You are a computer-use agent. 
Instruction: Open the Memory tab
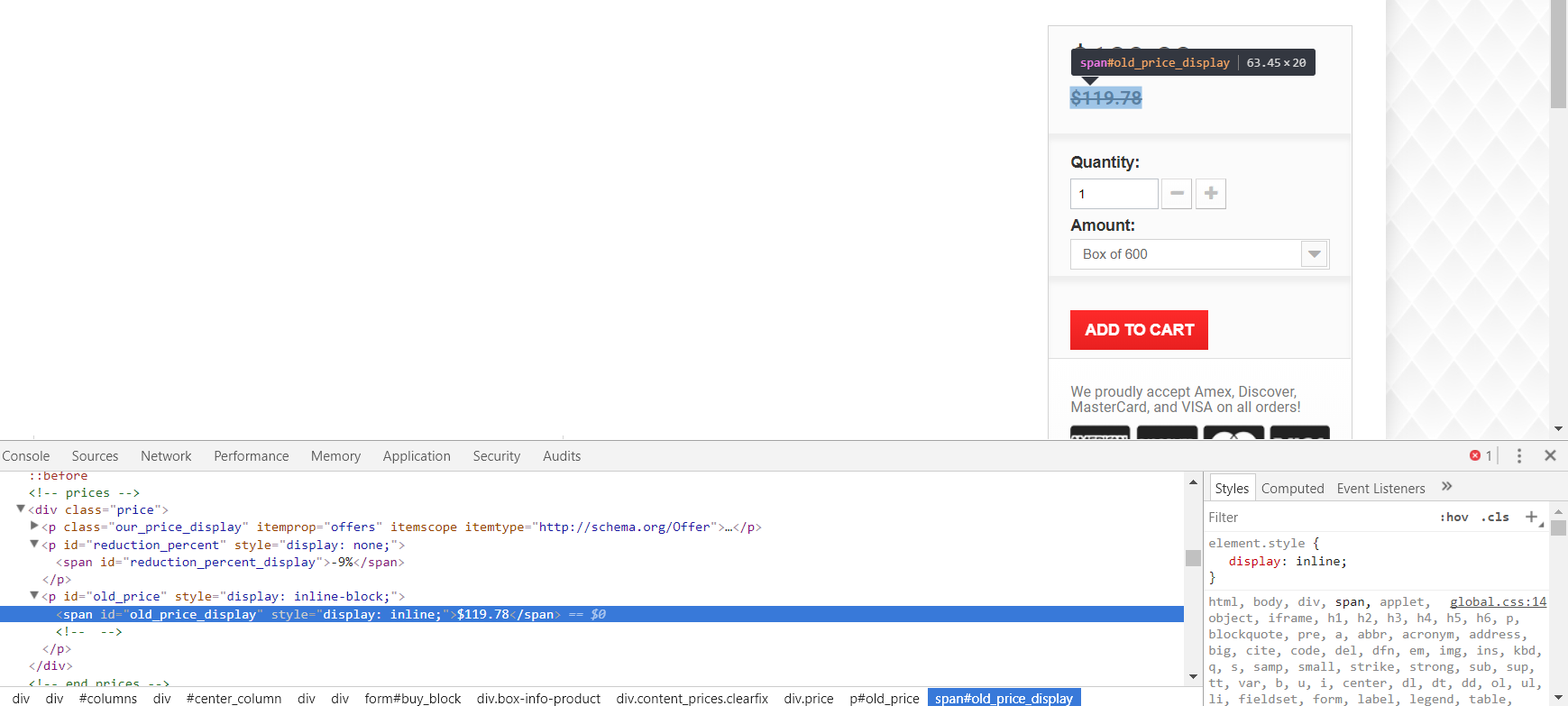pos(335,456)
